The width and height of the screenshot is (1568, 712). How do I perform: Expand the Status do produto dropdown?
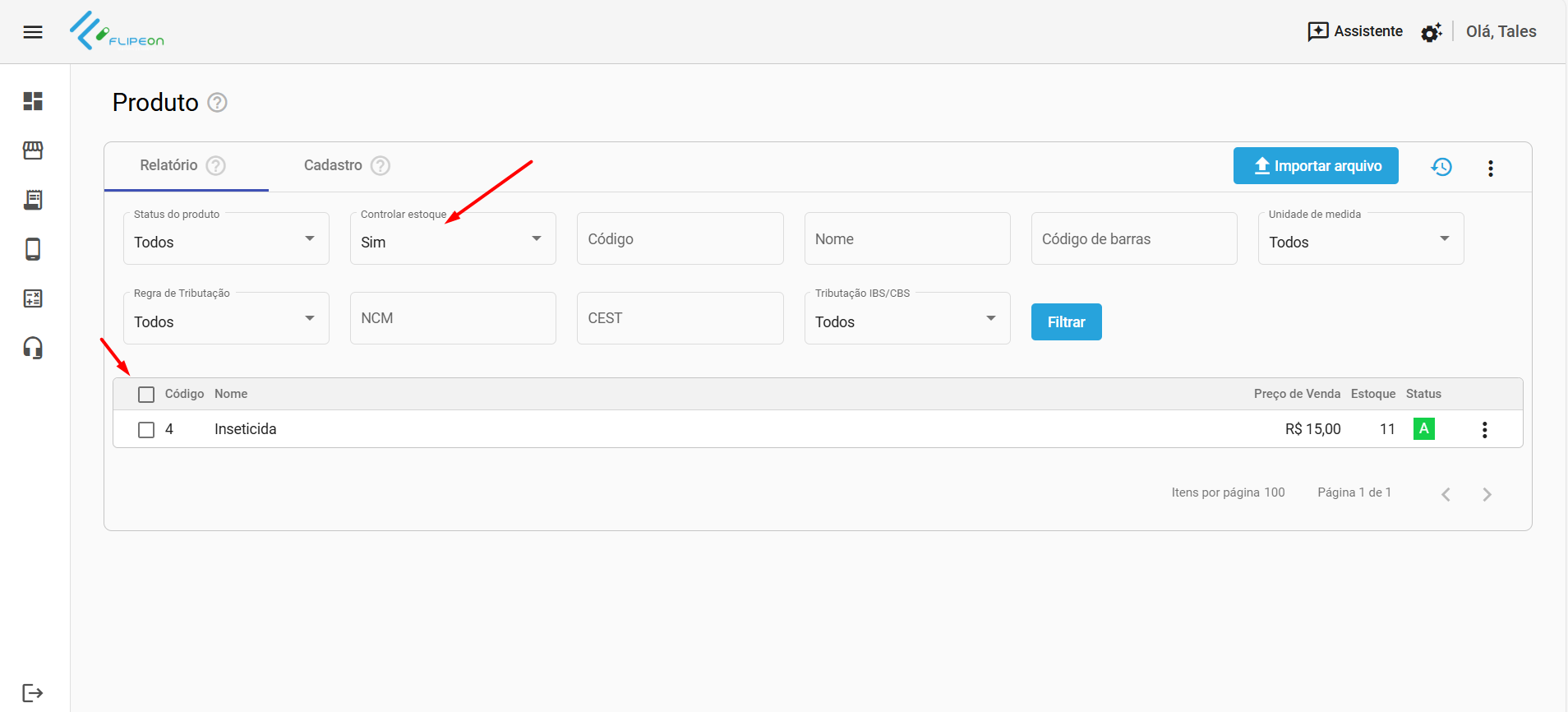pos(226,239)
